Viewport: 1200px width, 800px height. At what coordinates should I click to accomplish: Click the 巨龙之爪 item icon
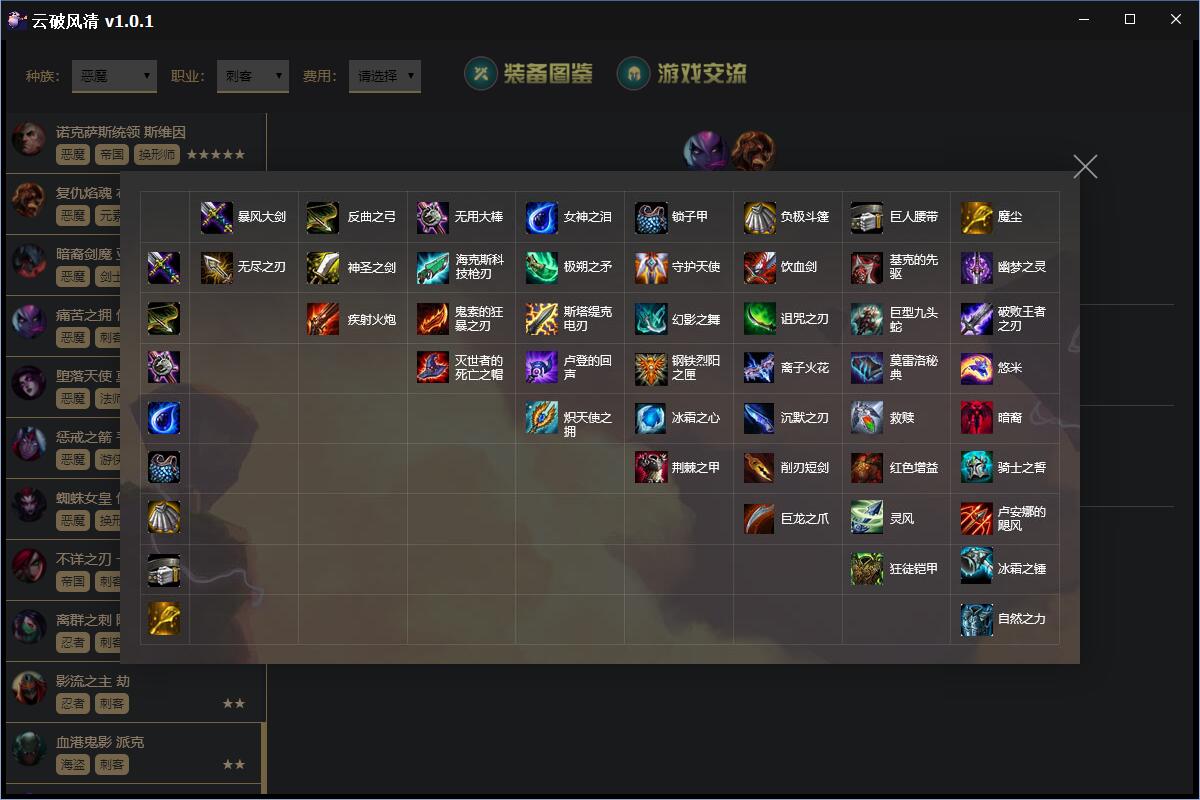(760, 518)
